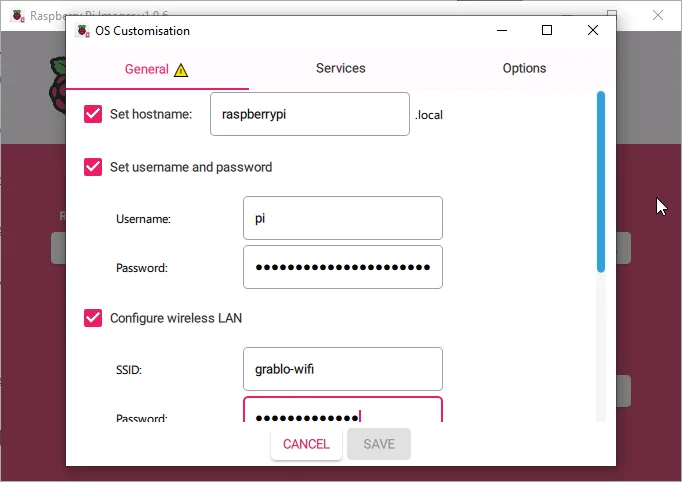Image resolution: width=682 pixels, height=482 pixels.
Task: Click the Set hostname label text
Action: (x=151, y=114)
